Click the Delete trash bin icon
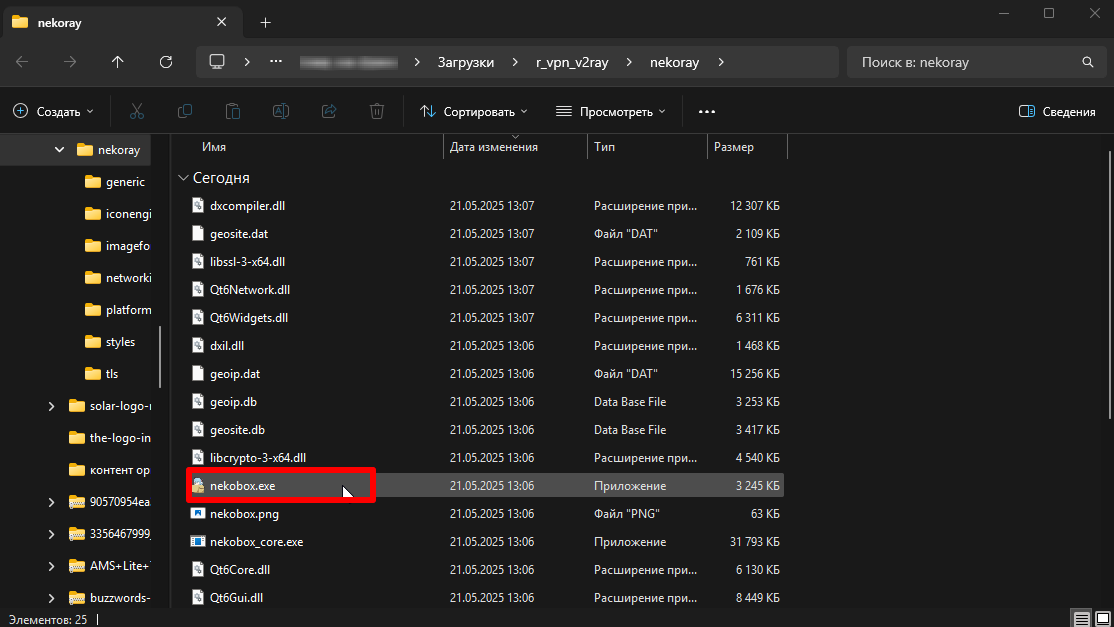1114x627 pixels. pos(377,112)
